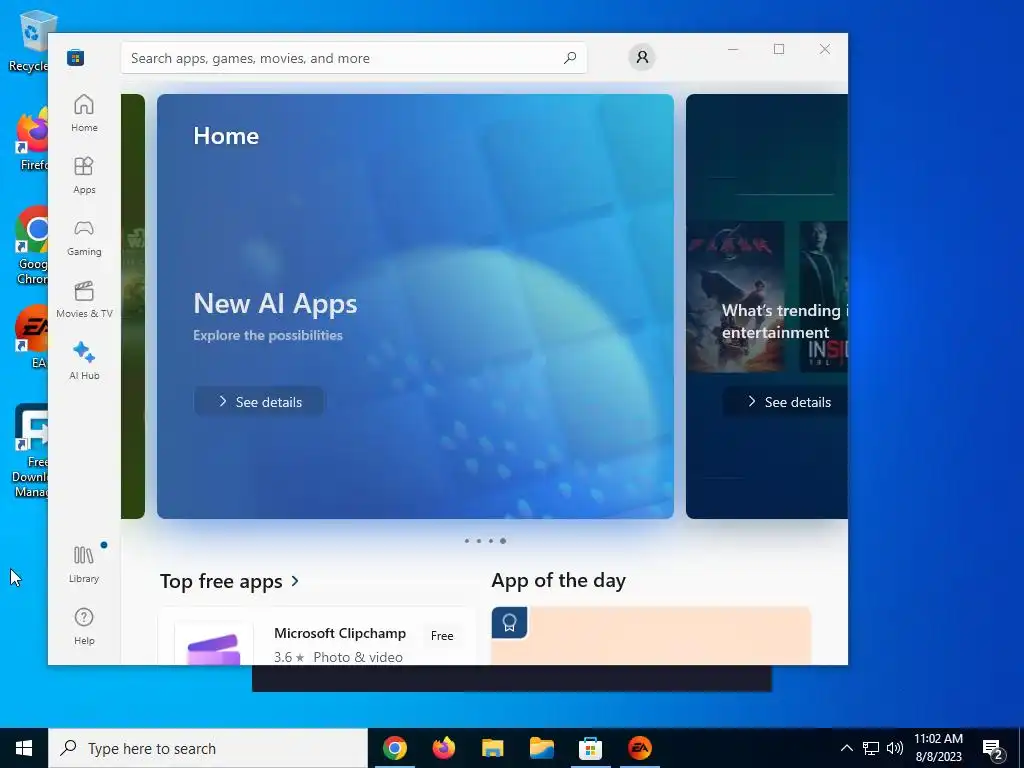This screenshot has height=768, width=1024.
Task: Click the Microsoft Store logo icon
Action: point(75,57)
